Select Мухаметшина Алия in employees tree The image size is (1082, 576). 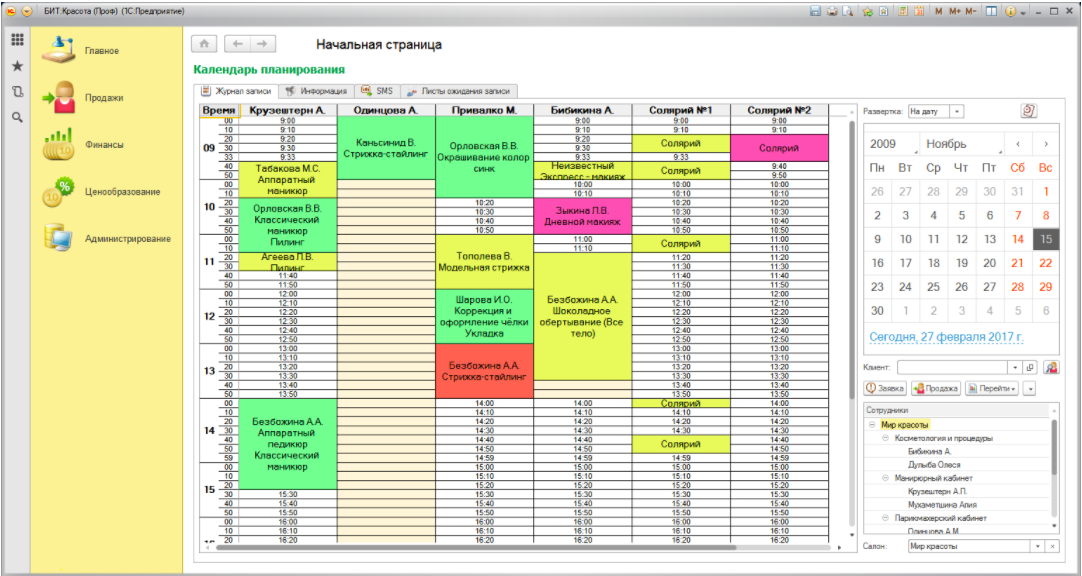(942, 505)
